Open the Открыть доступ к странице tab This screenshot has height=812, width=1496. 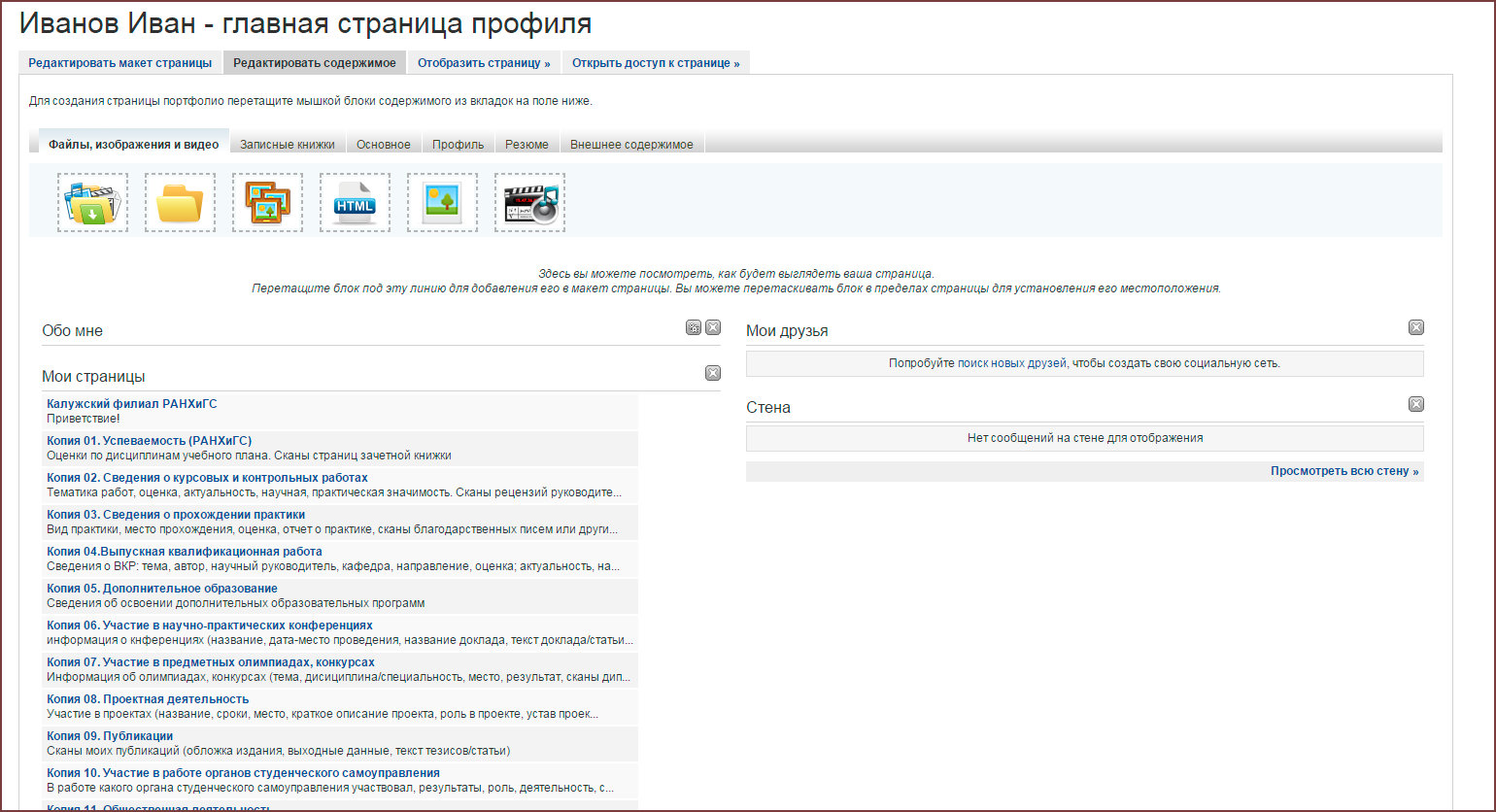(x=656, y=63)
